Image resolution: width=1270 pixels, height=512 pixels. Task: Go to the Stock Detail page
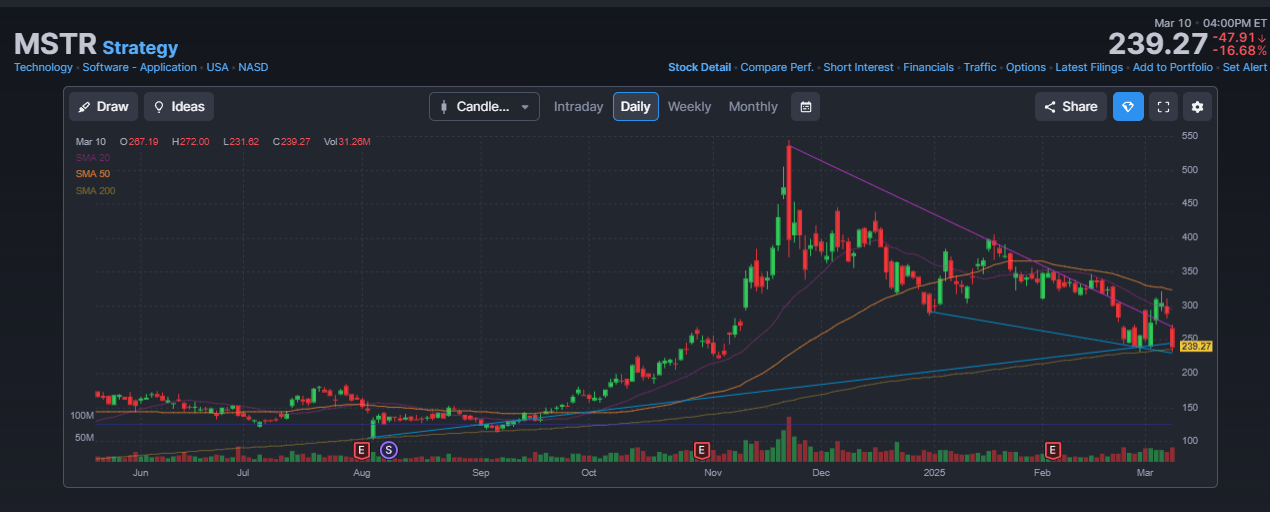coord(699,67)
